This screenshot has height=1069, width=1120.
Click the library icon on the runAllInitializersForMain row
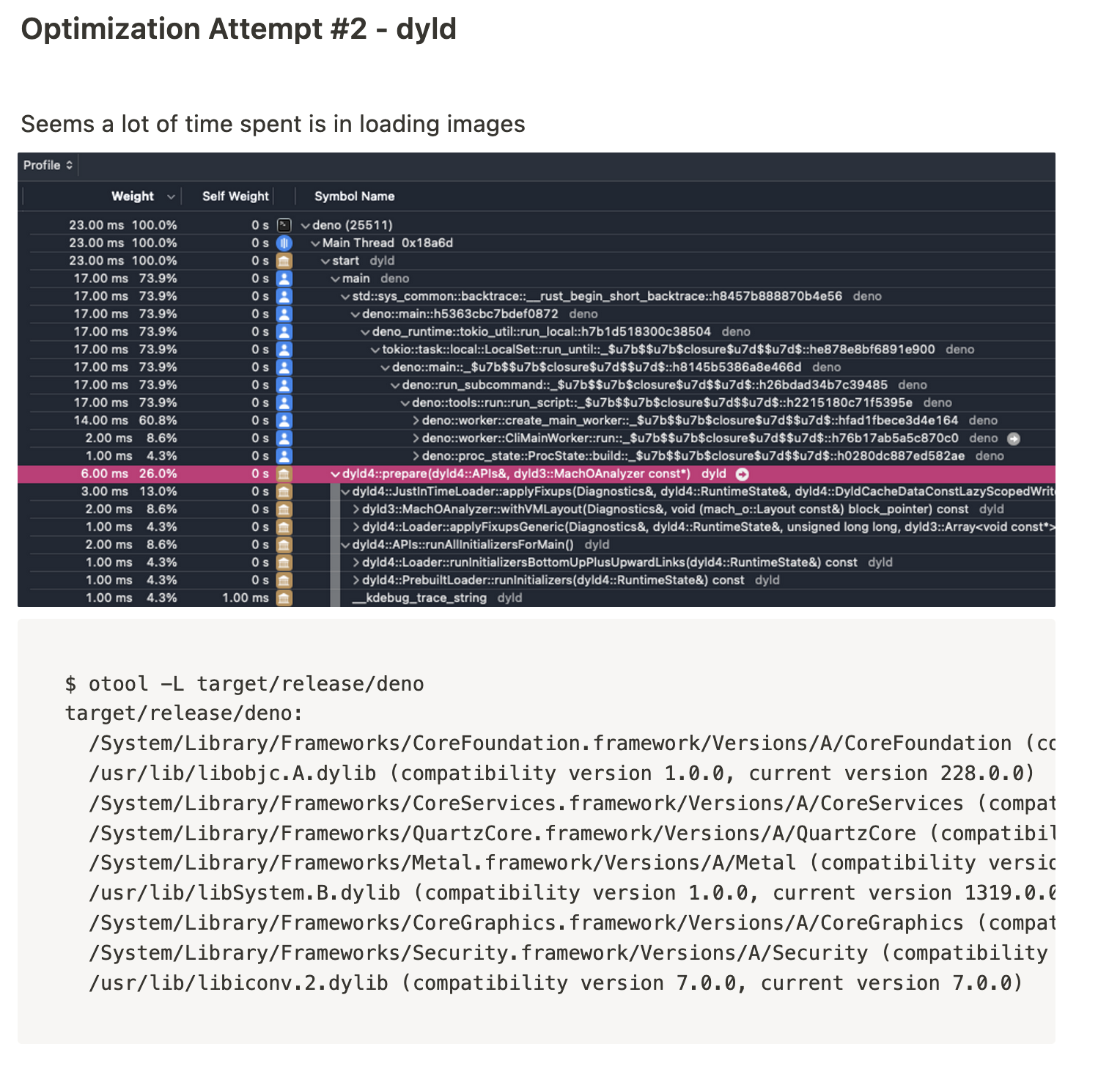[284, 545]
